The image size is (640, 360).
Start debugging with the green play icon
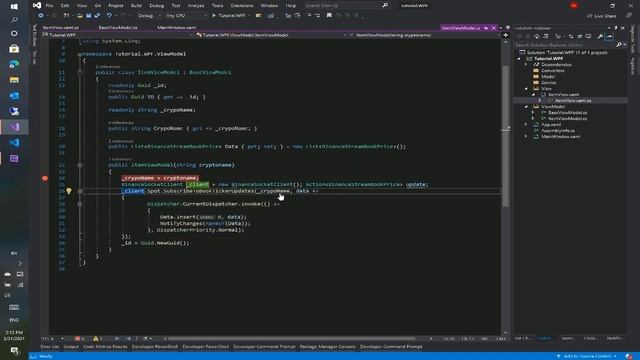click(x=214, y=16)
